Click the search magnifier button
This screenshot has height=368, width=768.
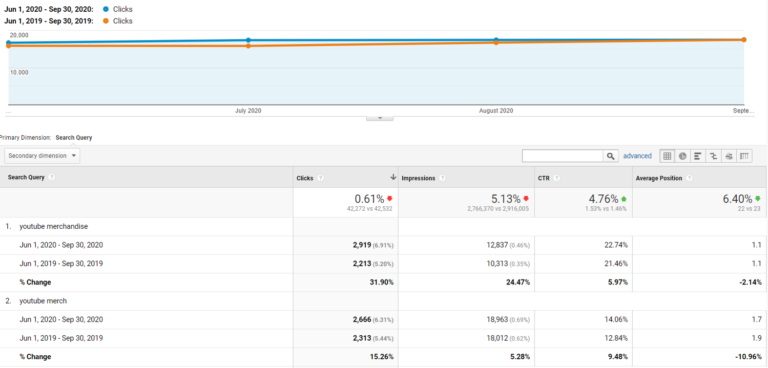click(610, 156)
